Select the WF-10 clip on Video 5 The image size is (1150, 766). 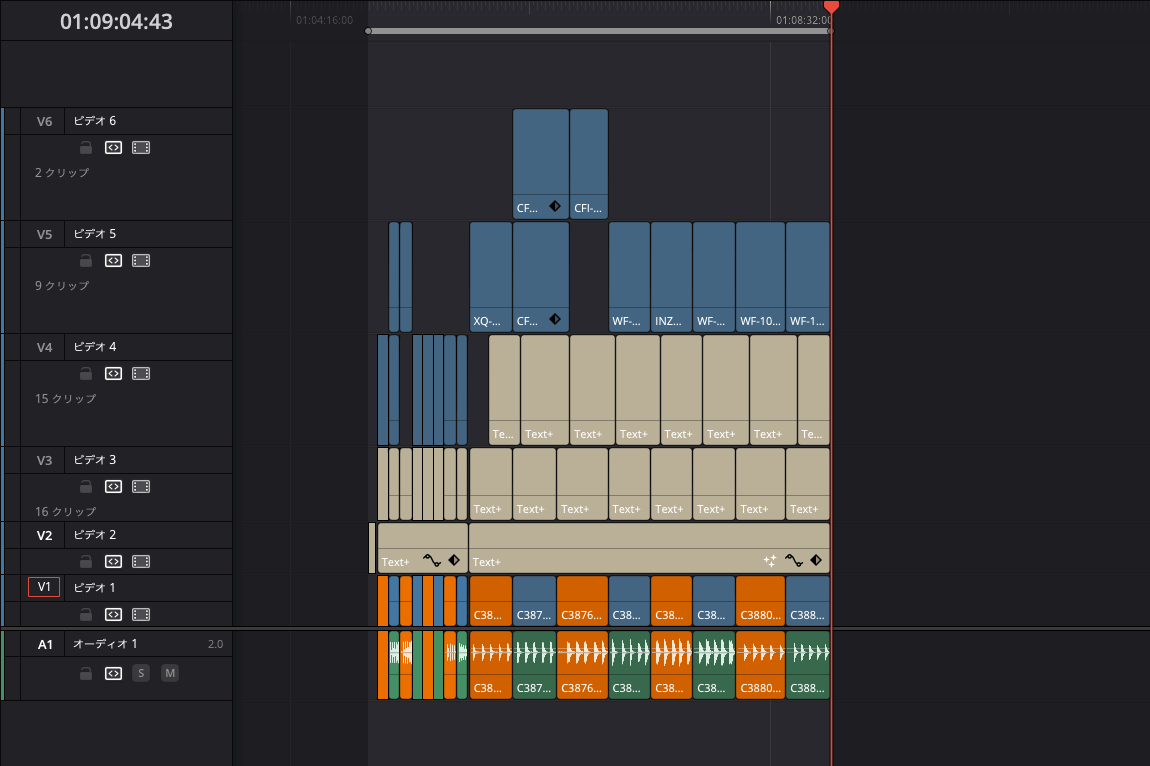[761, 277]
